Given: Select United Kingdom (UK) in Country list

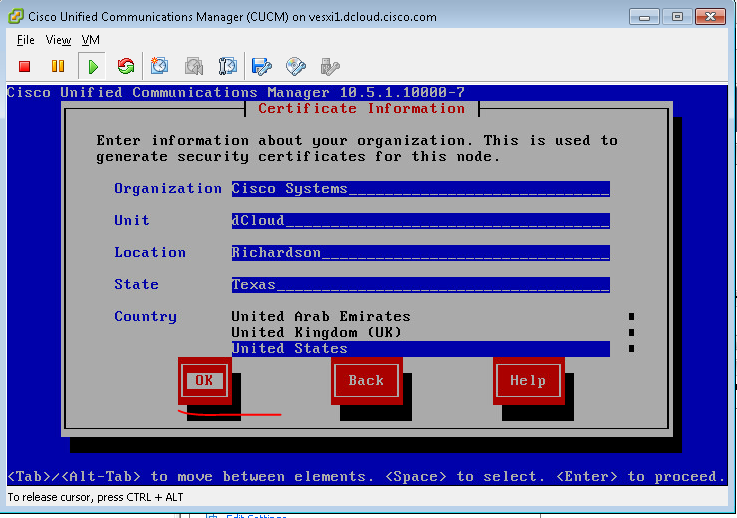Looking at the screenshot, I should pyautogui.click(x=317, y=332).
